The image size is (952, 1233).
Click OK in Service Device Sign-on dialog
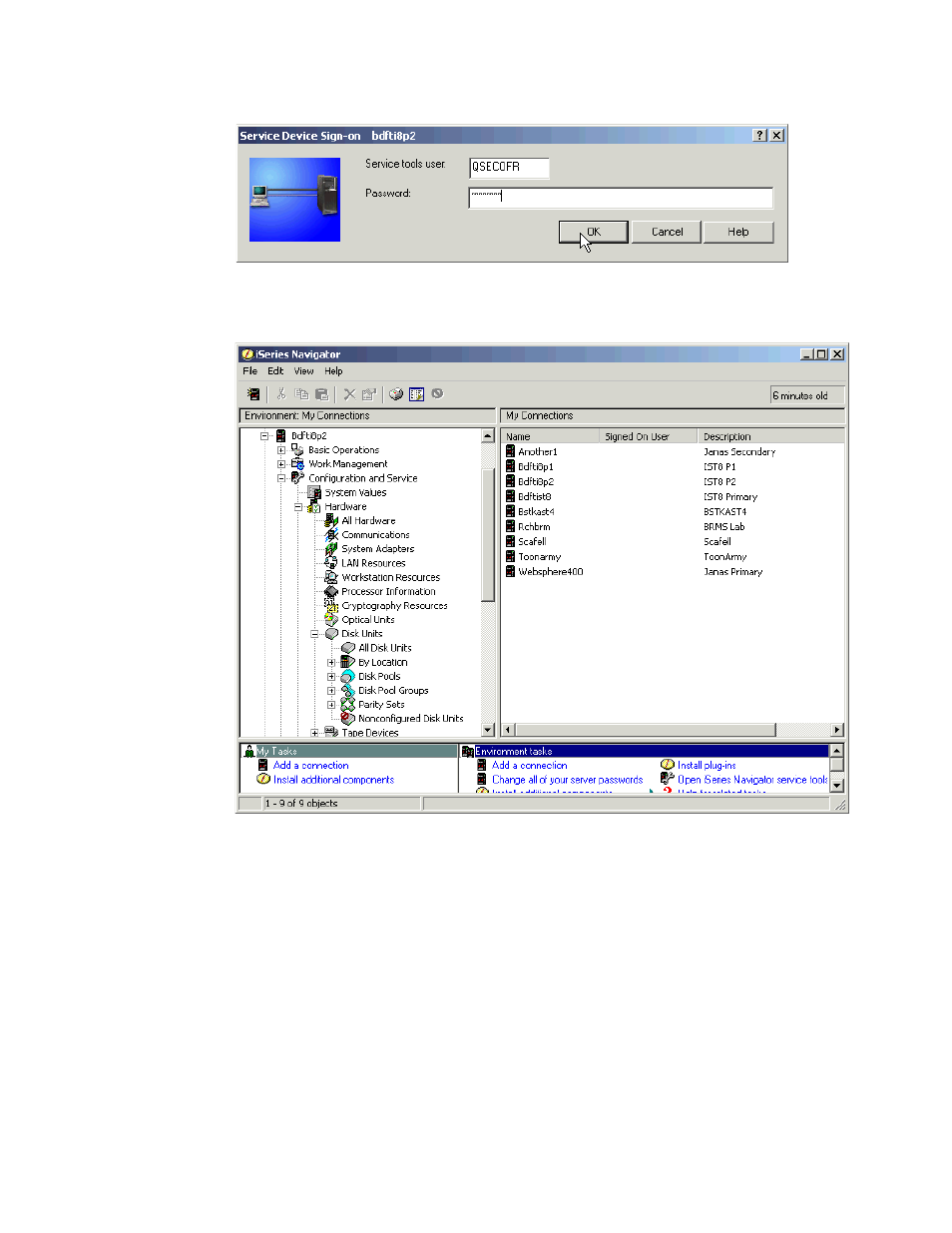click(594, 232)
